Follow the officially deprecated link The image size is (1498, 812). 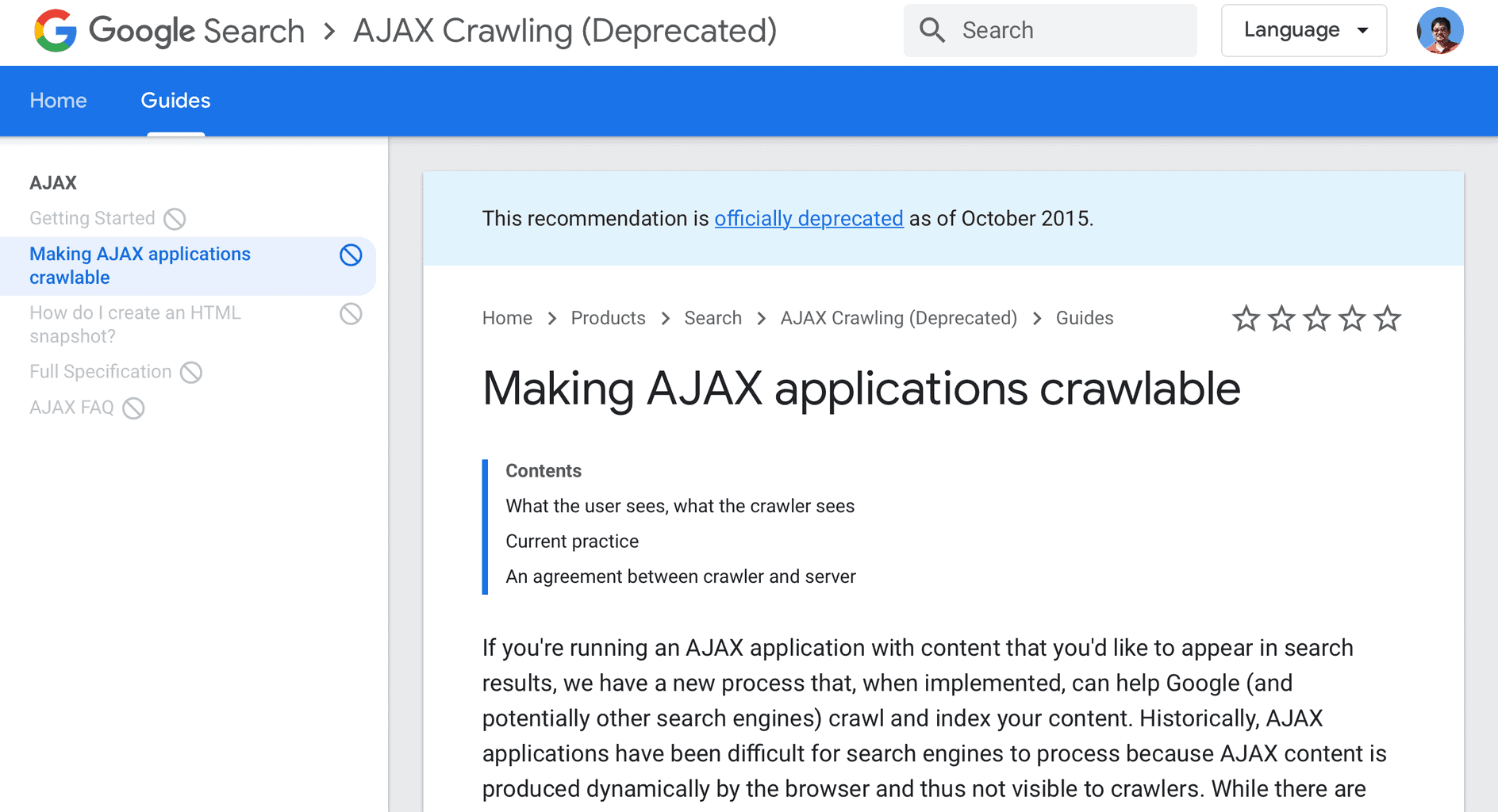(809, 218)
